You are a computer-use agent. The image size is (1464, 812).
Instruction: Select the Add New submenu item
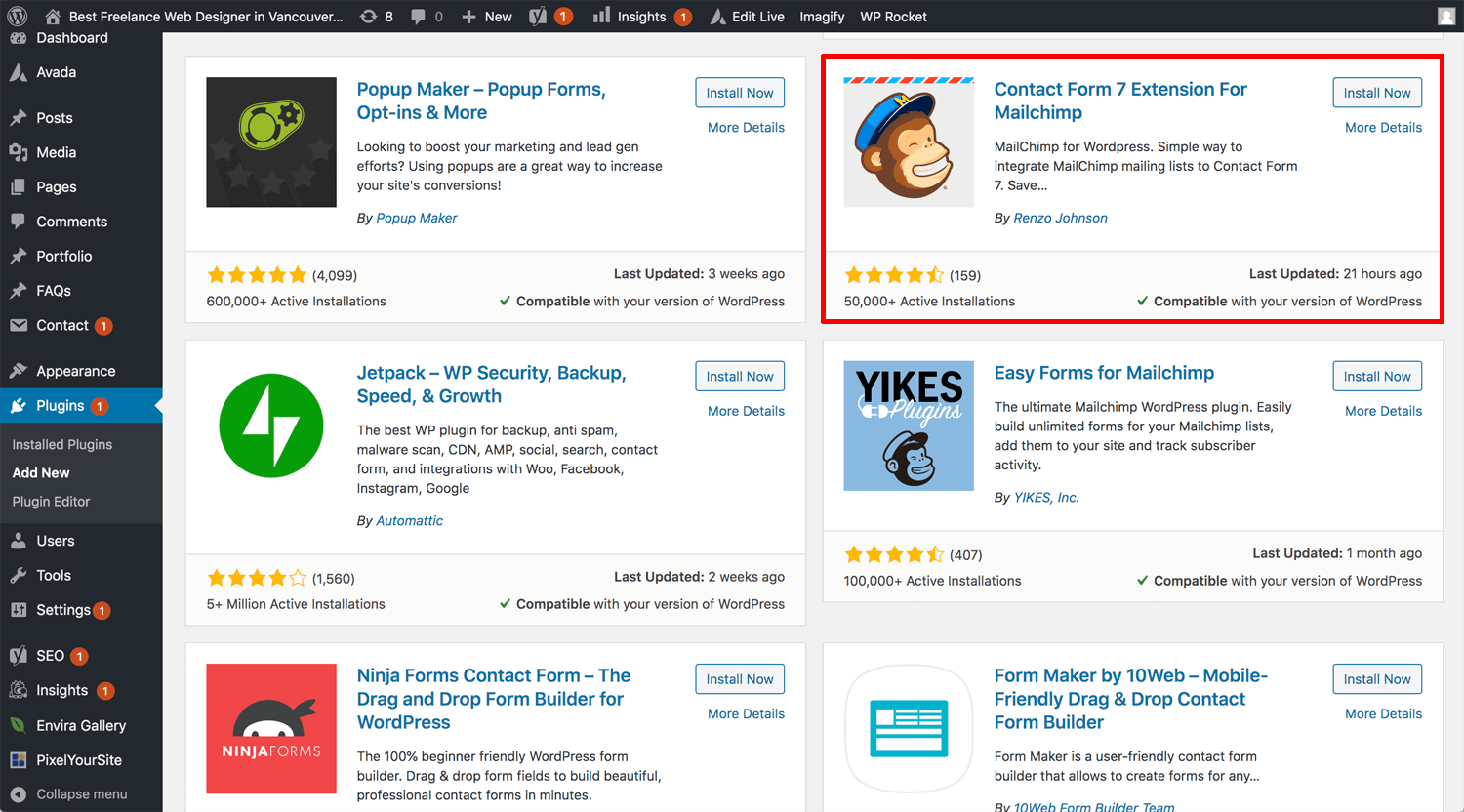point(41,472)
